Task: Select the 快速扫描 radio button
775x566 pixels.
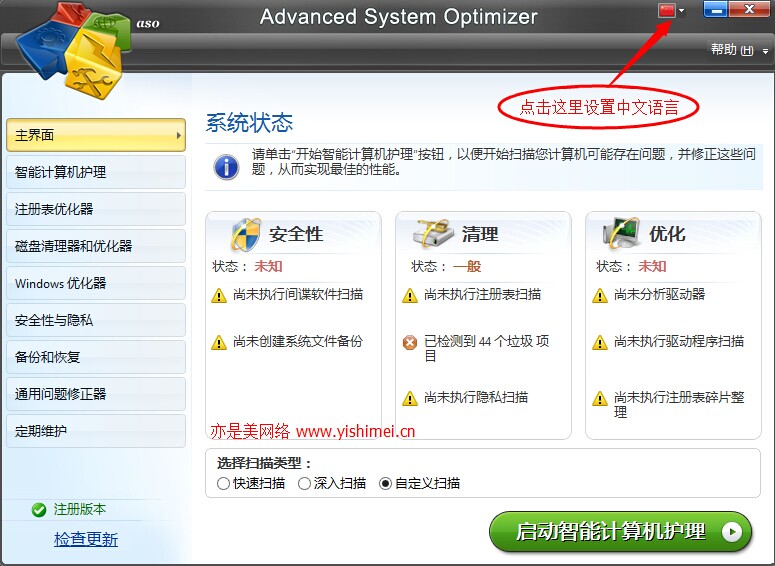Action: tap(223, 483)
